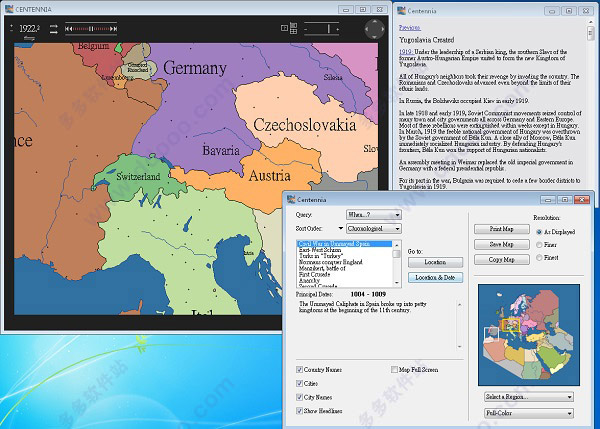Pause the timeline animation
Image resolution: width=600 pixels, height=429 pixels.
[x=91, y=29]
